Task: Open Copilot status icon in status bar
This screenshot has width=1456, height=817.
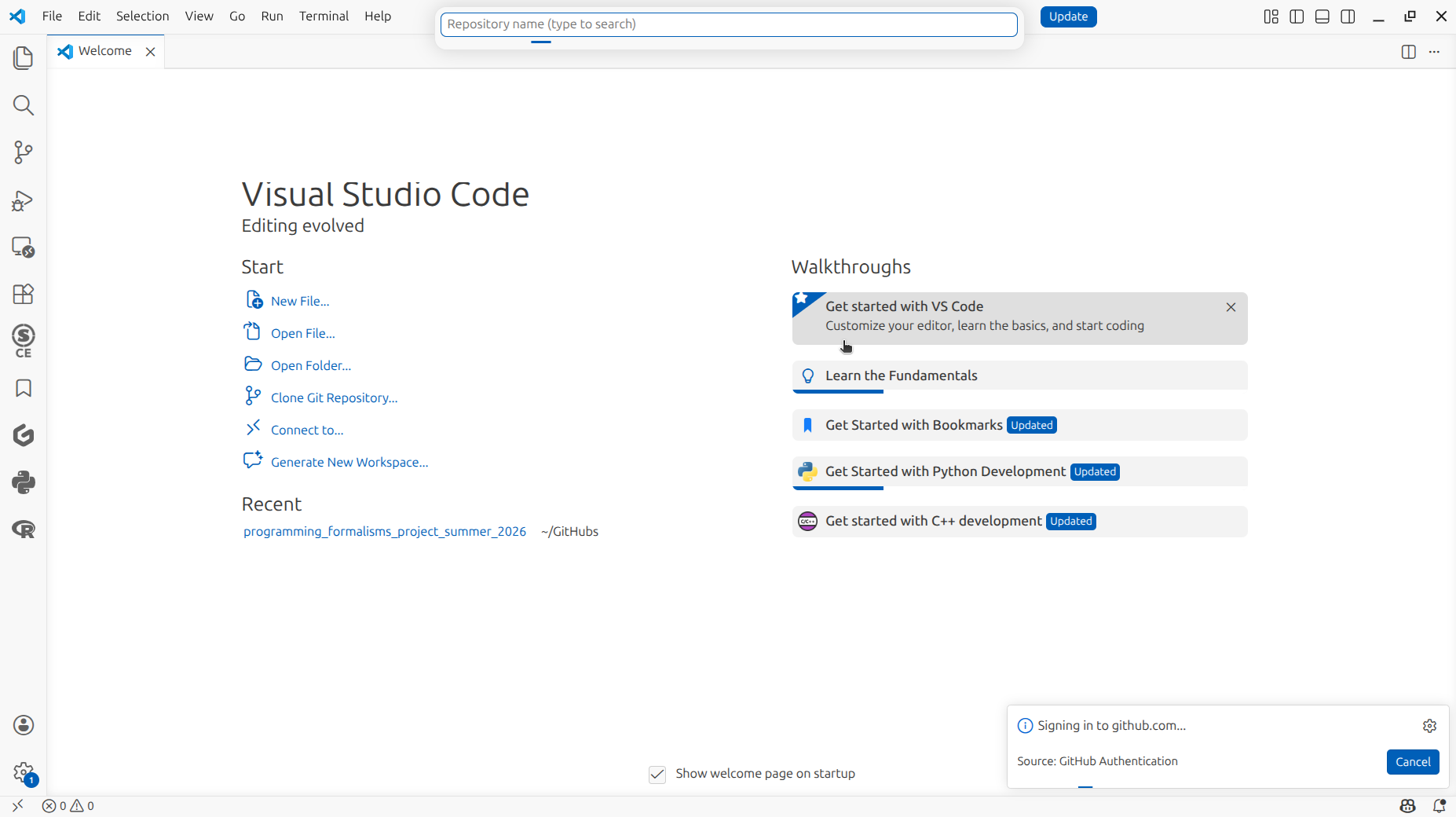Action: tap(1407, 806)
